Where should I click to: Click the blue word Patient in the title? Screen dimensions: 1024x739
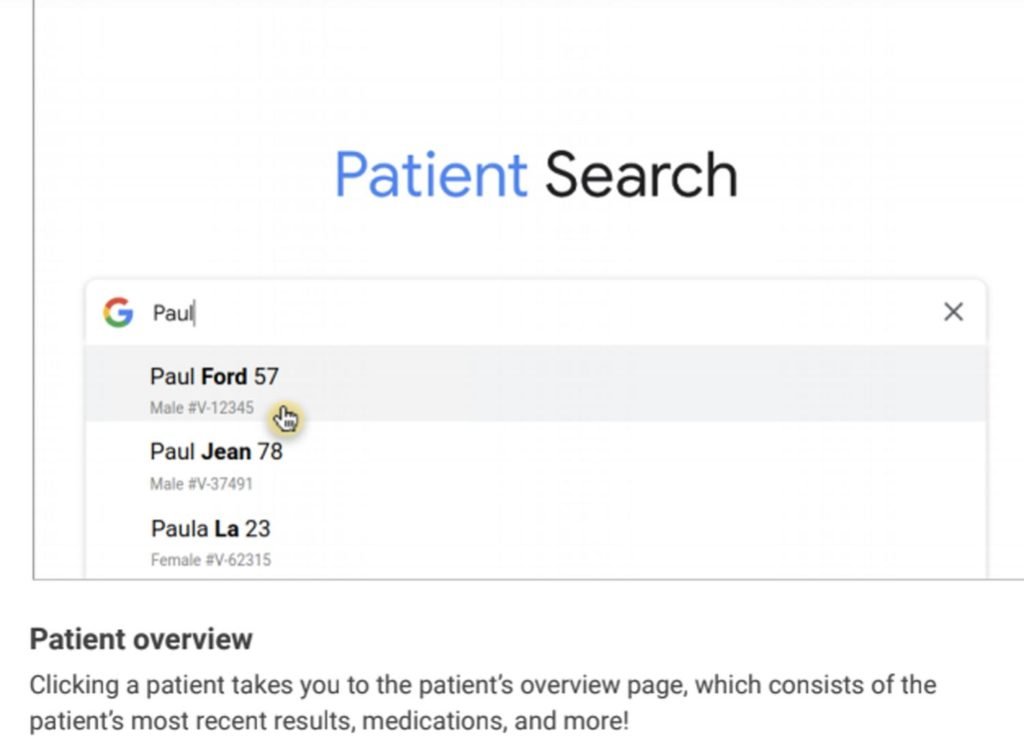tap(430, 173)
